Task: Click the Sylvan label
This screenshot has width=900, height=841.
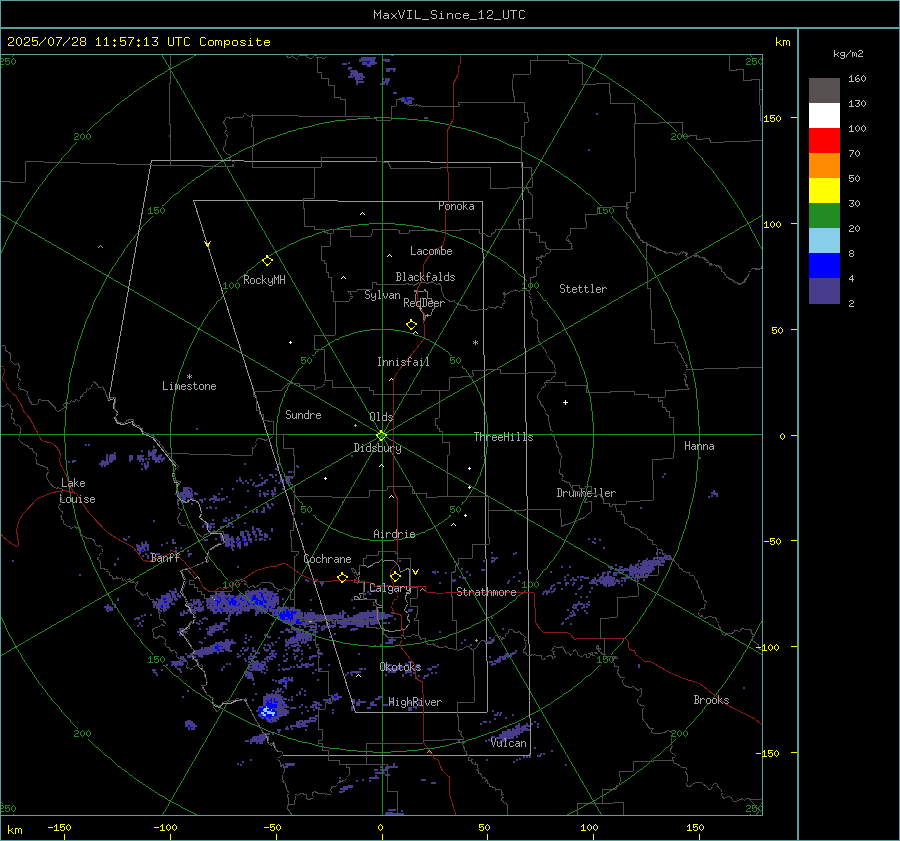Action: 382,295
